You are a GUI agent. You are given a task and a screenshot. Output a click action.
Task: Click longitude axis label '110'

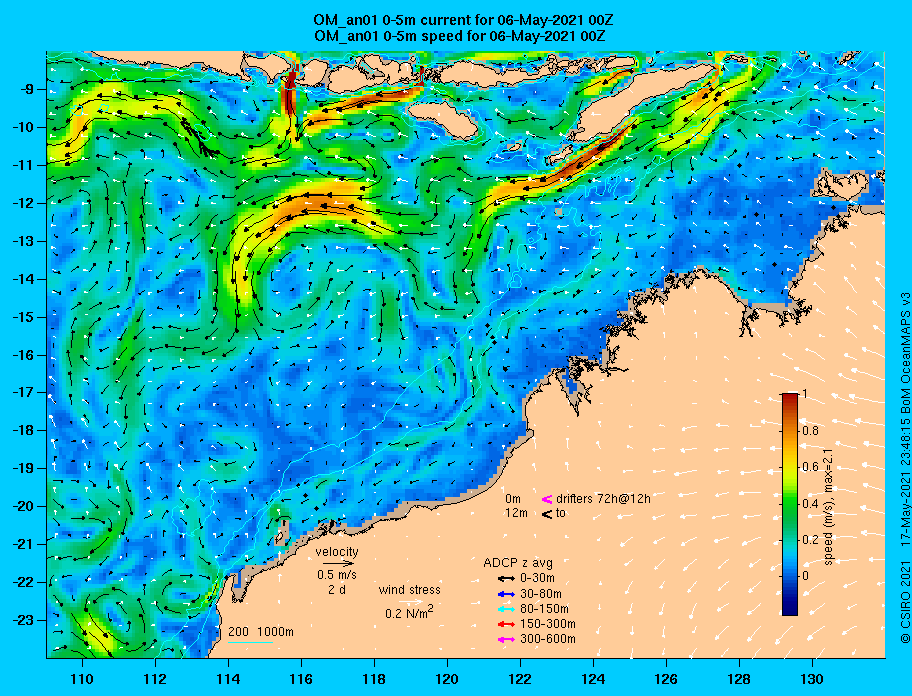click(x=82, y=679)
